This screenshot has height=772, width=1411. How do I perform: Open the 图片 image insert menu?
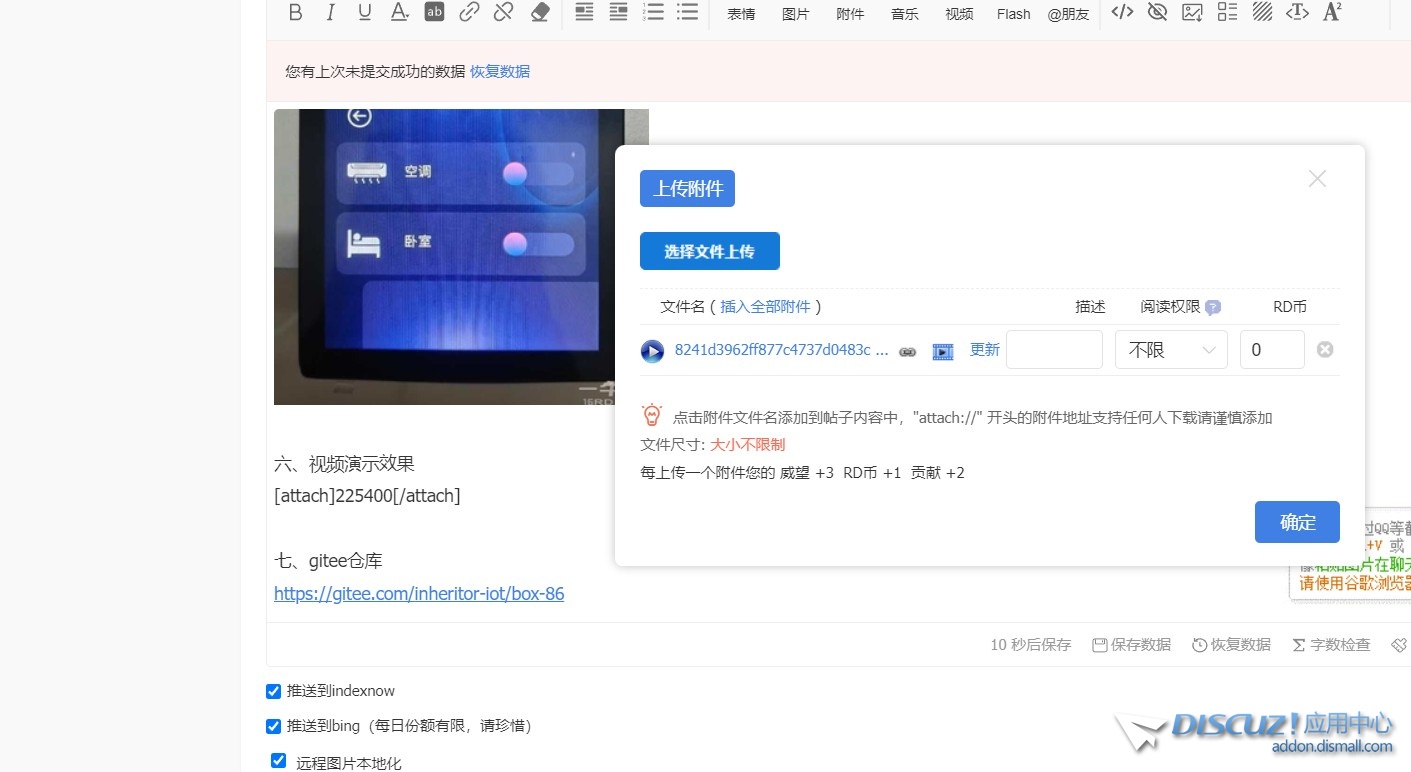click(x=795, y=14)
